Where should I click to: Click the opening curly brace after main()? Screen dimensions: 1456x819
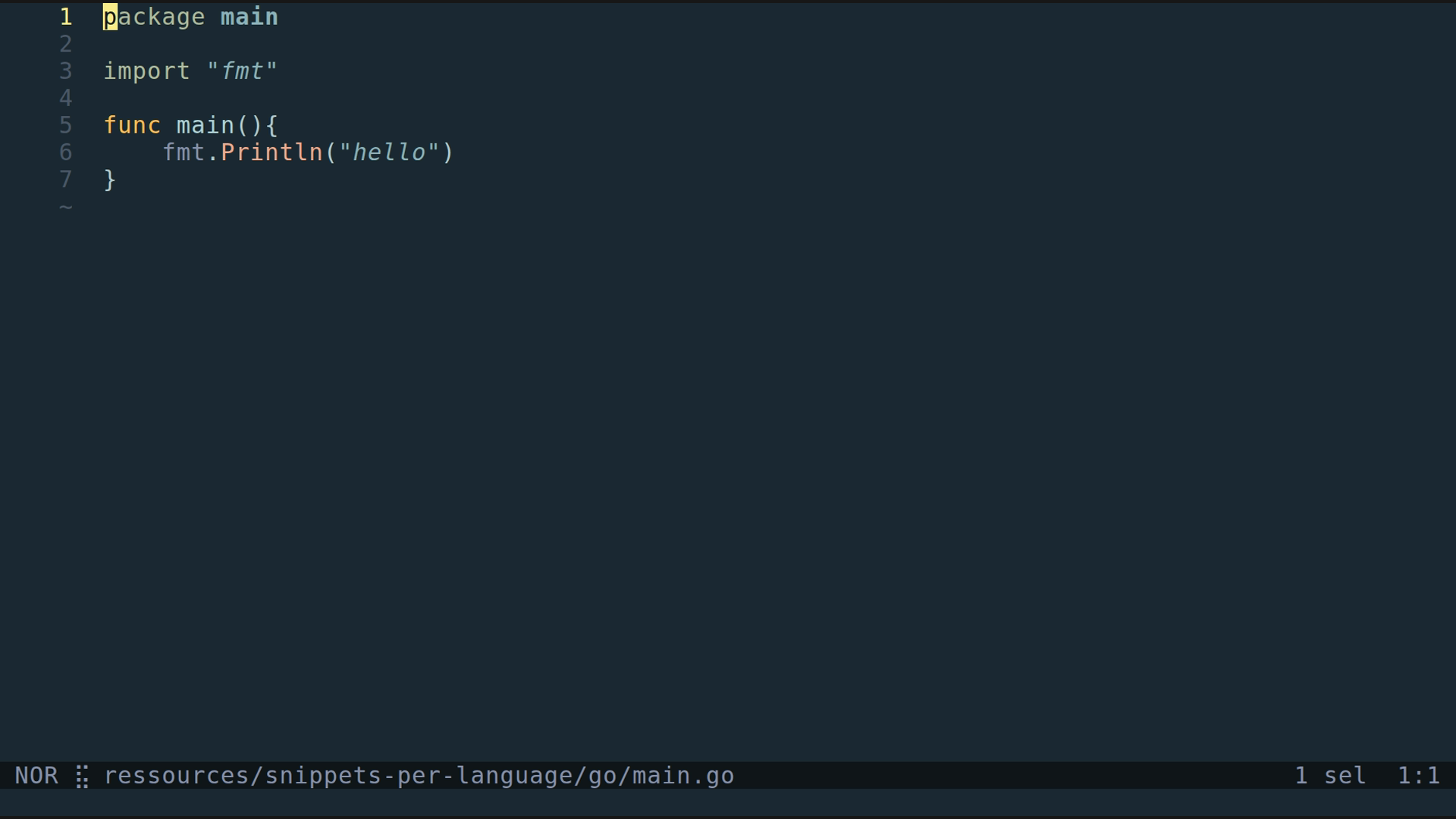[x=272, y=125]
